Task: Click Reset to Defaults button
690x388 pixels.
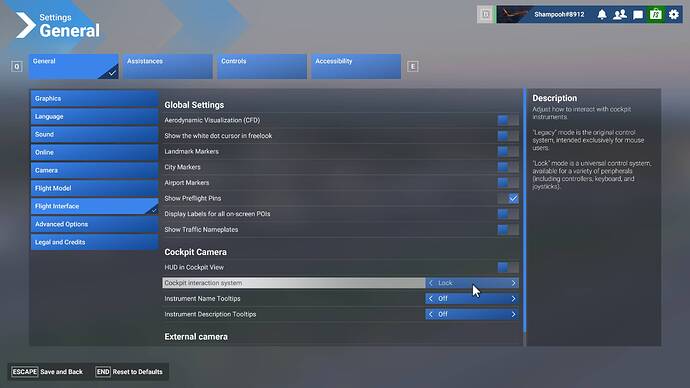Action: pos(129,372)
